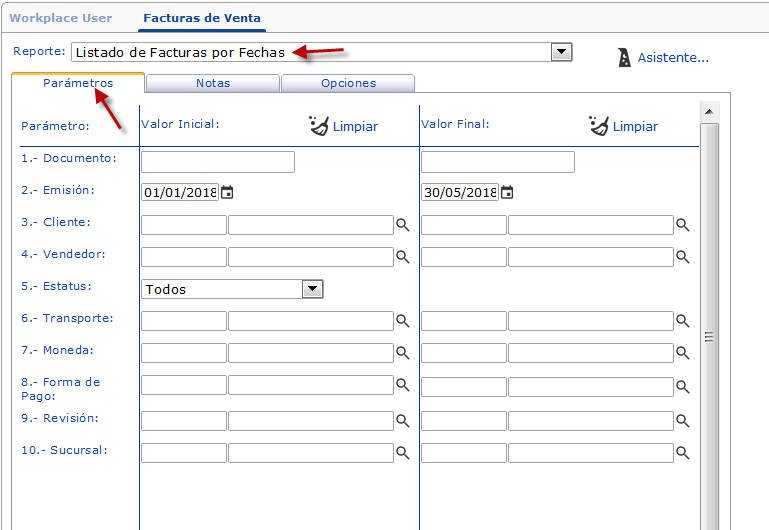Click initial Cliente code field
Viewport: 769px width, 530px height.
click(x=184, y=225)
